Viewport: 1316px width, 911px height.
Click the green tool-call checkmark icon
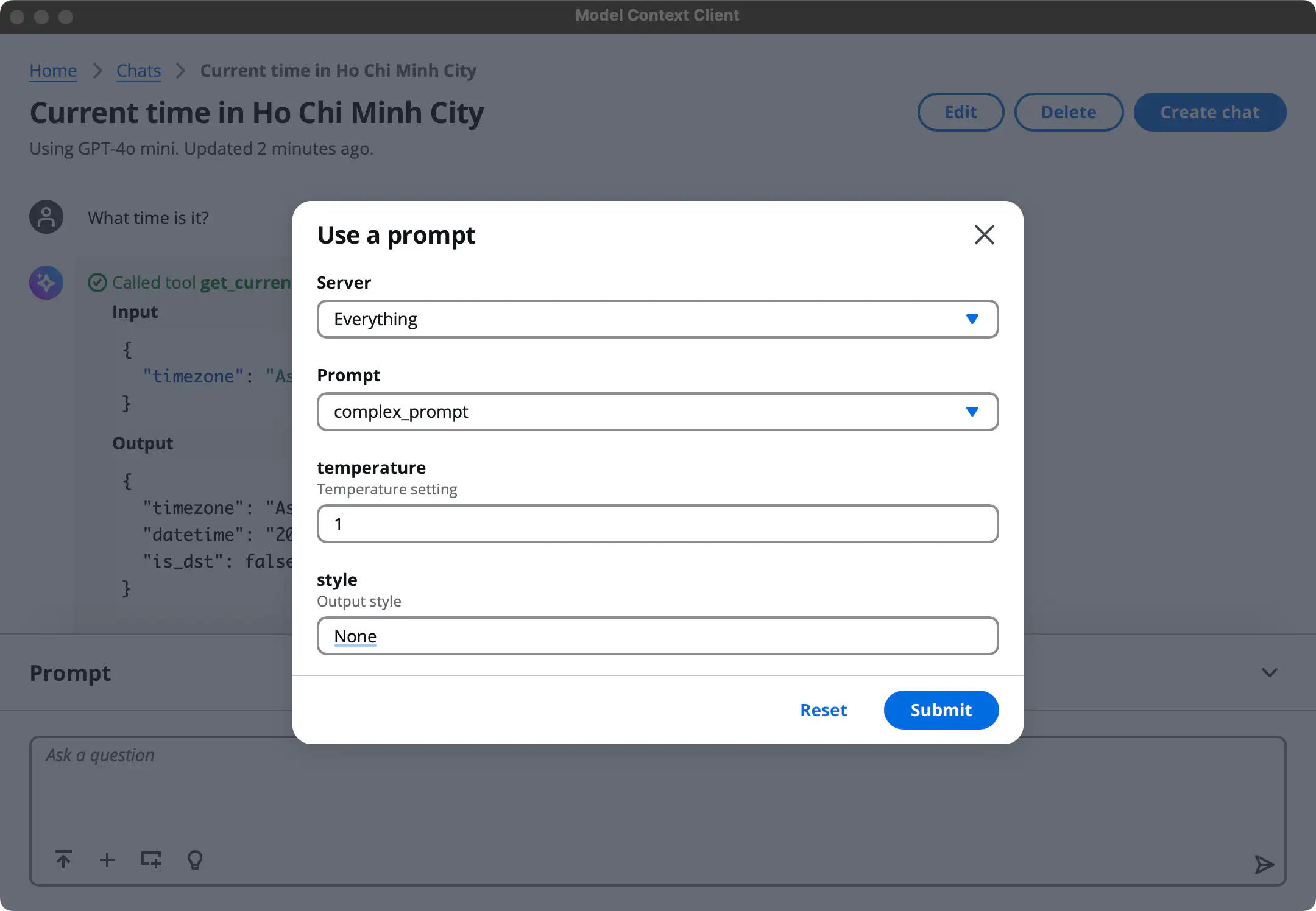pyautogui.click(x=97, y=283)
